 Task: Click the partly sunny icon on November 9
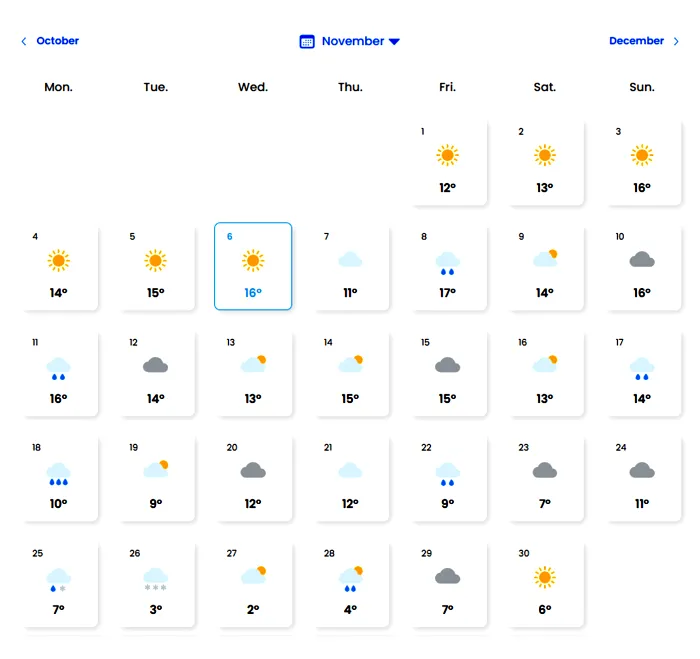click(545, 258)
